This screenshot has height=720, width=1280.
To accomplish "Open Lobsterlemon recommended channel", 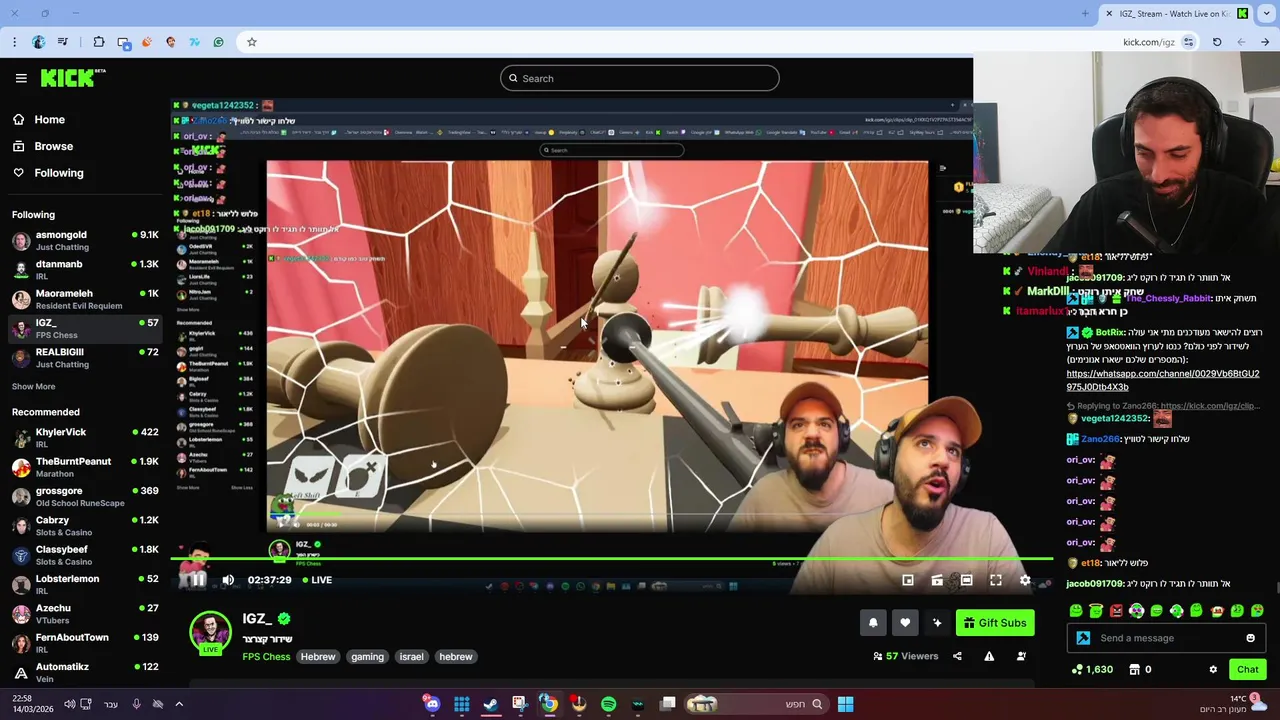I will (84, 584).
